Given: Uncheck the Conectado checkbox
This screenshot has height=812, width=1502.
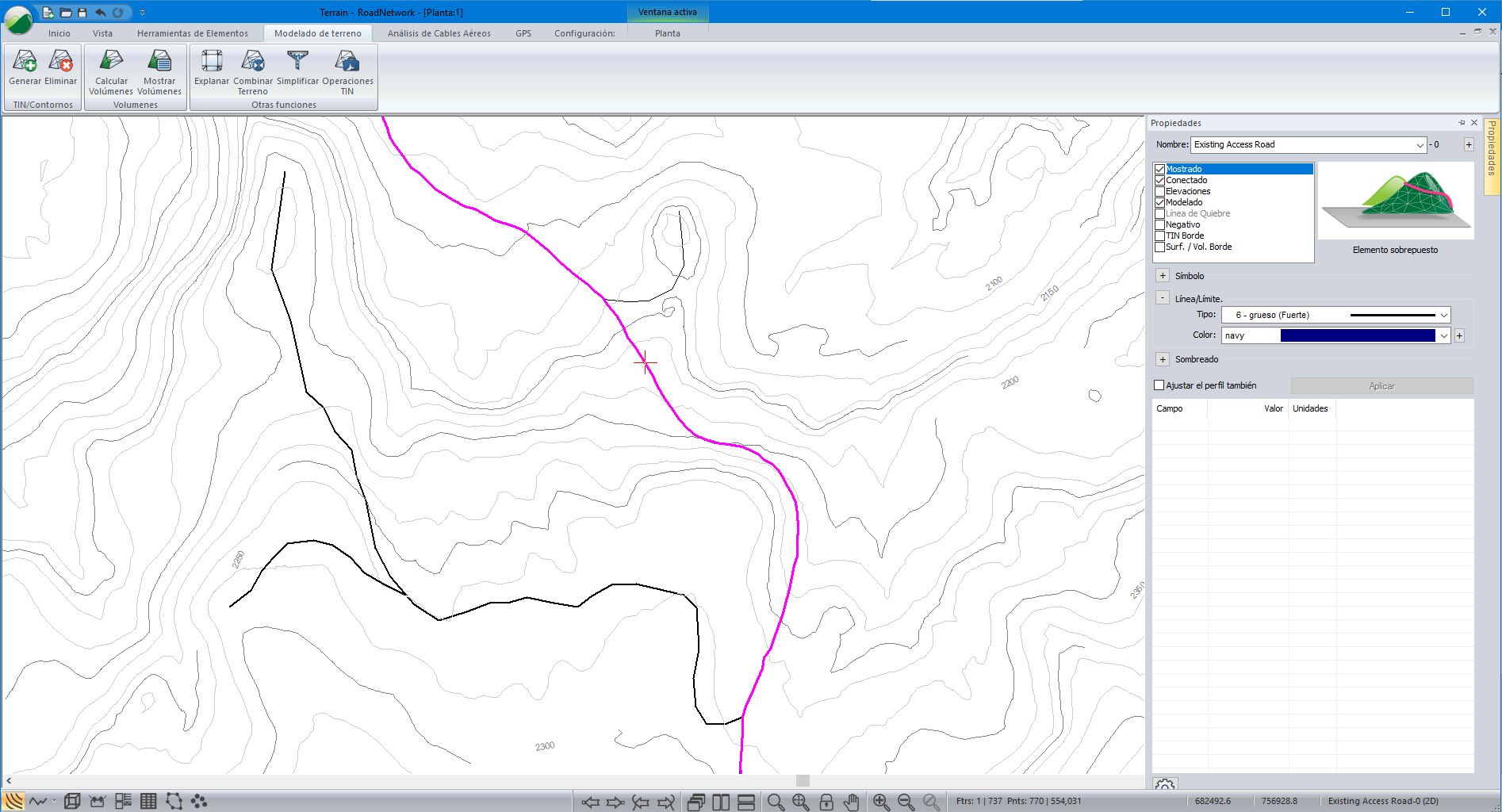Looking at the screenshot, I should tap(1159, 180).
